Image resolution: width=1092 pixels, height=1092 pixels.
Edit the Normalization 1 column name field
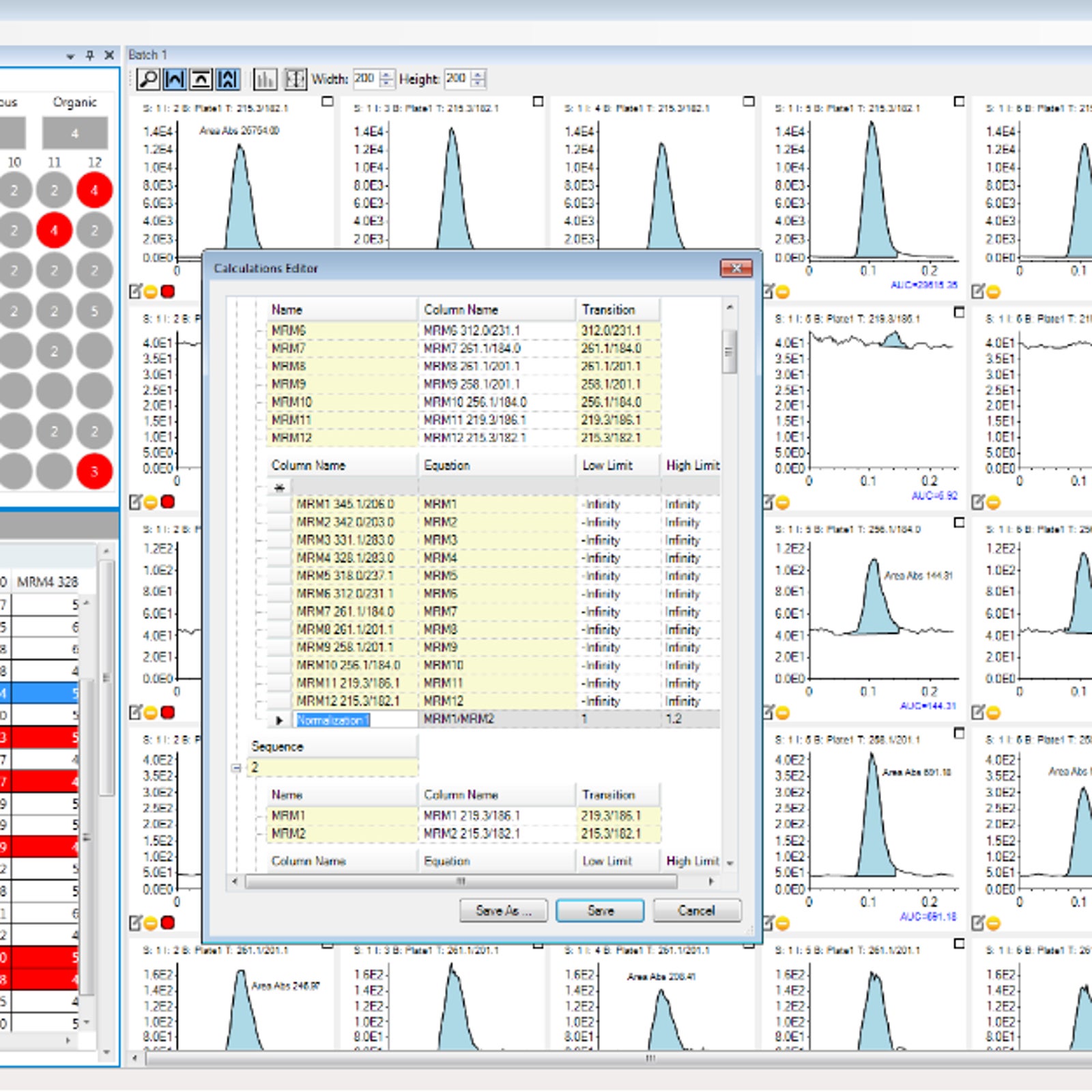point(356,720)
